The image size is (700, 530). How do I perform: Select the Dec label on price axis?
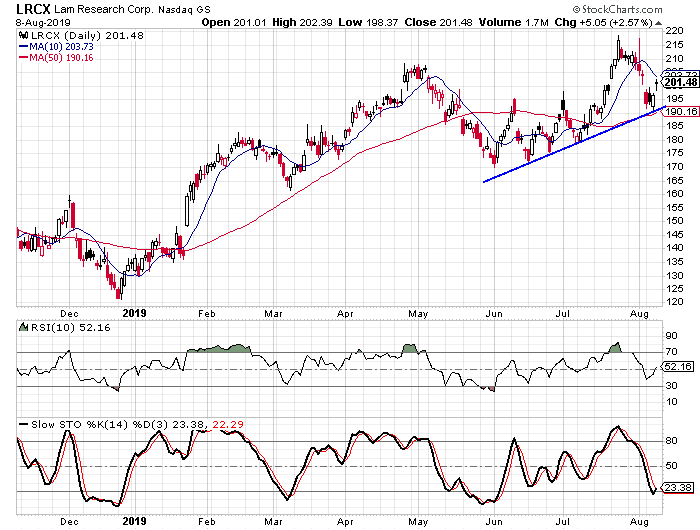(x=69, y=310)
